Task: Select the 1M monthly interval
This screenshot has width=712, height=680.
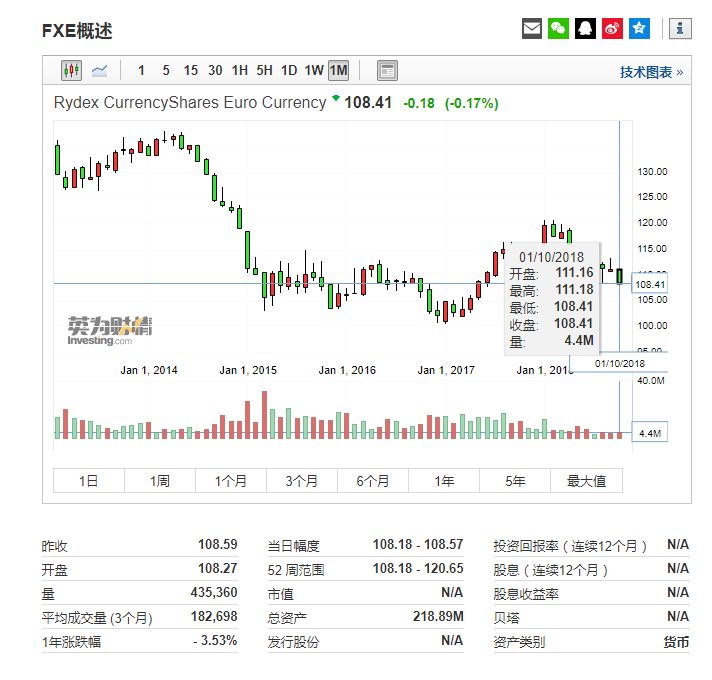Action: pyautogui.click(x=339, y=70)
